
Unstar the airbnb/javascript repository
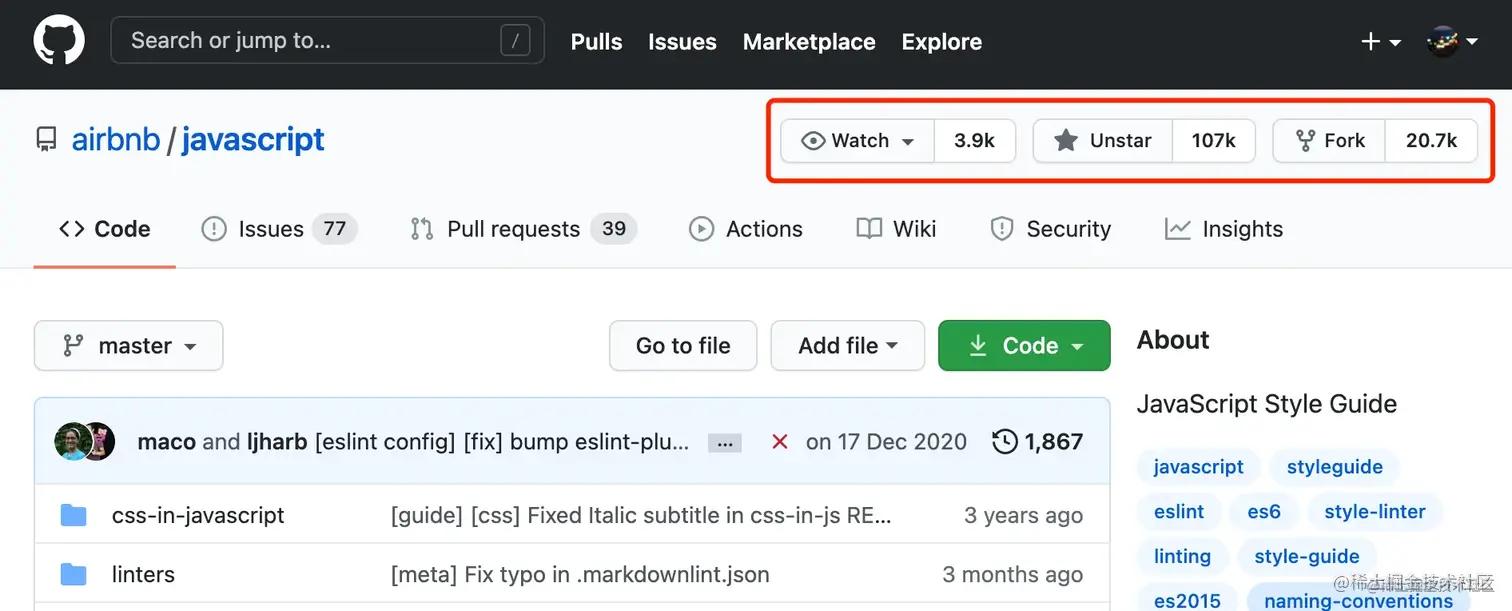click(1102, 141)
